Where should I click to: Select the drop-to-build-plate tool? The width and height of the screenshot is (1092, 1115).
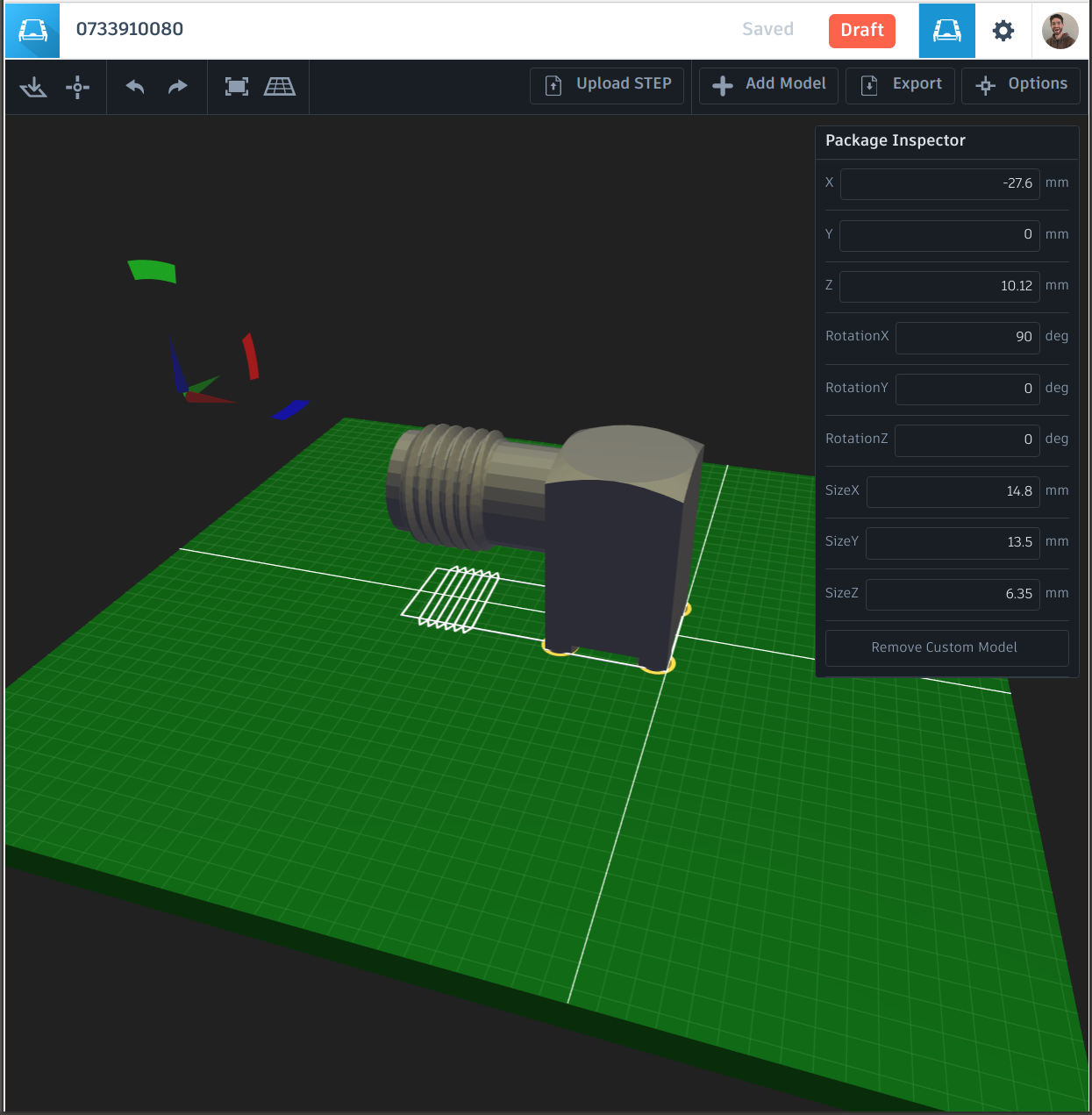pos(33,87)
